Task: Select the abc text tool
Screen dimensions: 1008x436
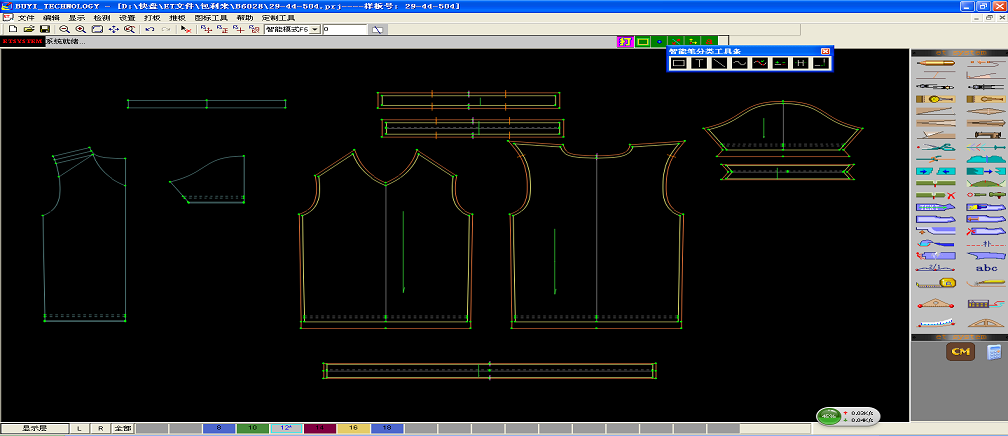Action: click(986, 268)
